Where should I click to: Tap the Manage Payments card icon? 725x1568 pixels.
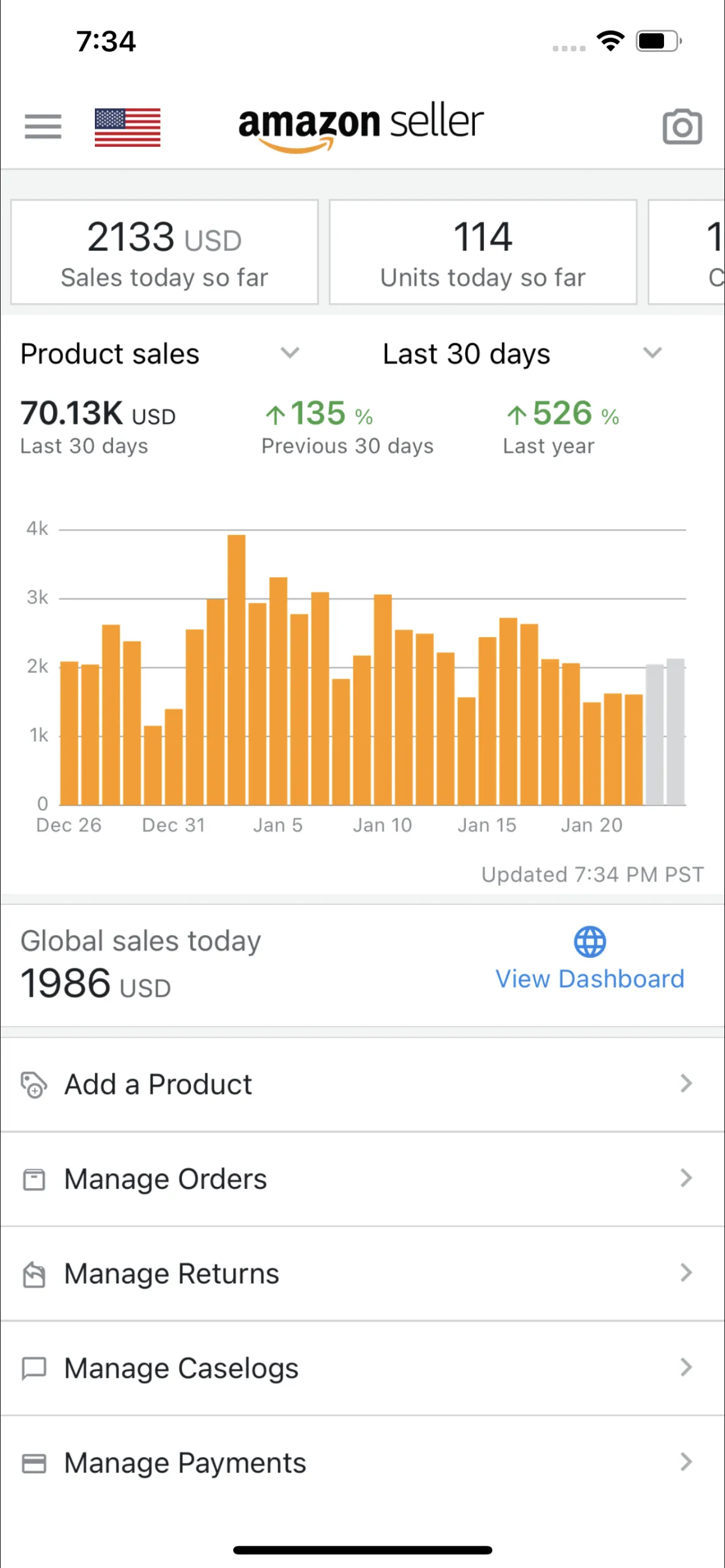(x=34, y=1464)
